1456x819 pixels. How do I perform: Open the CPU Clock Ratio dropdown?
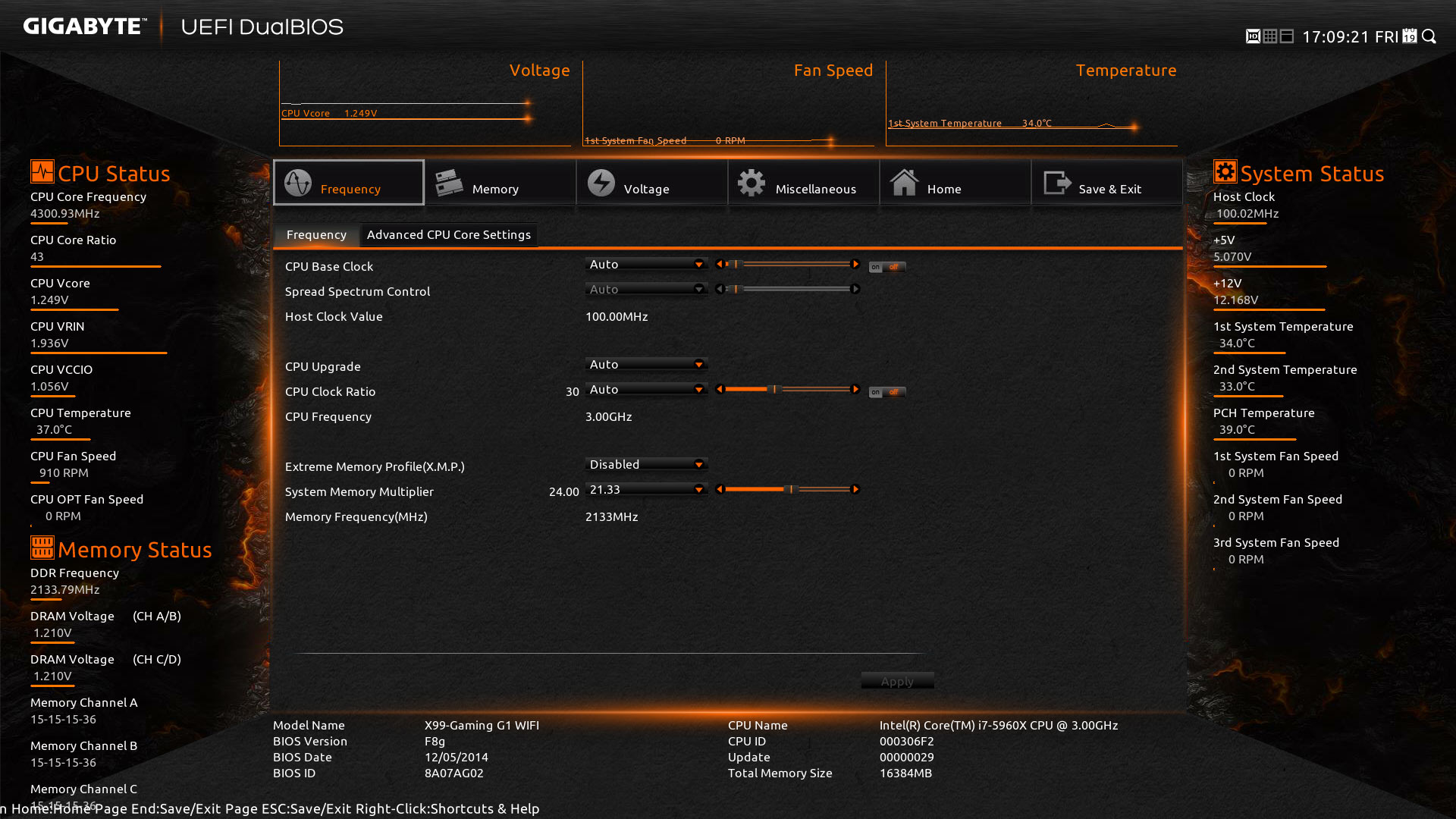[647, 389]
